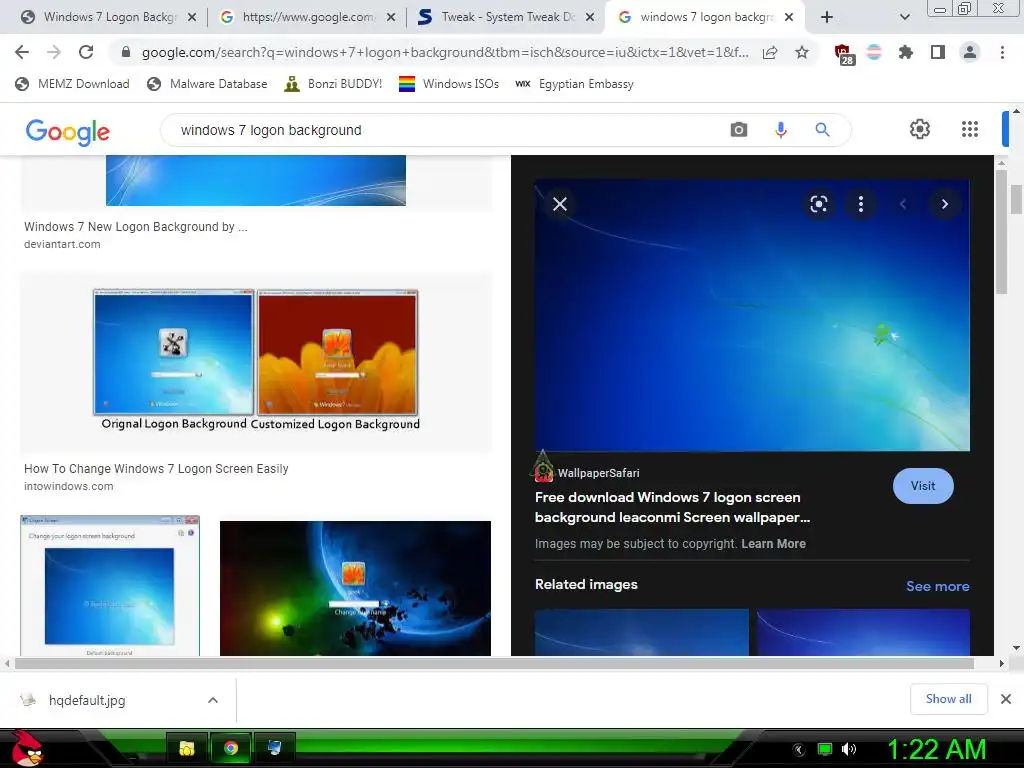This screenshot has width=1024, height=768.
Task: Show next image in preview panel
Action: coord(944,204)
